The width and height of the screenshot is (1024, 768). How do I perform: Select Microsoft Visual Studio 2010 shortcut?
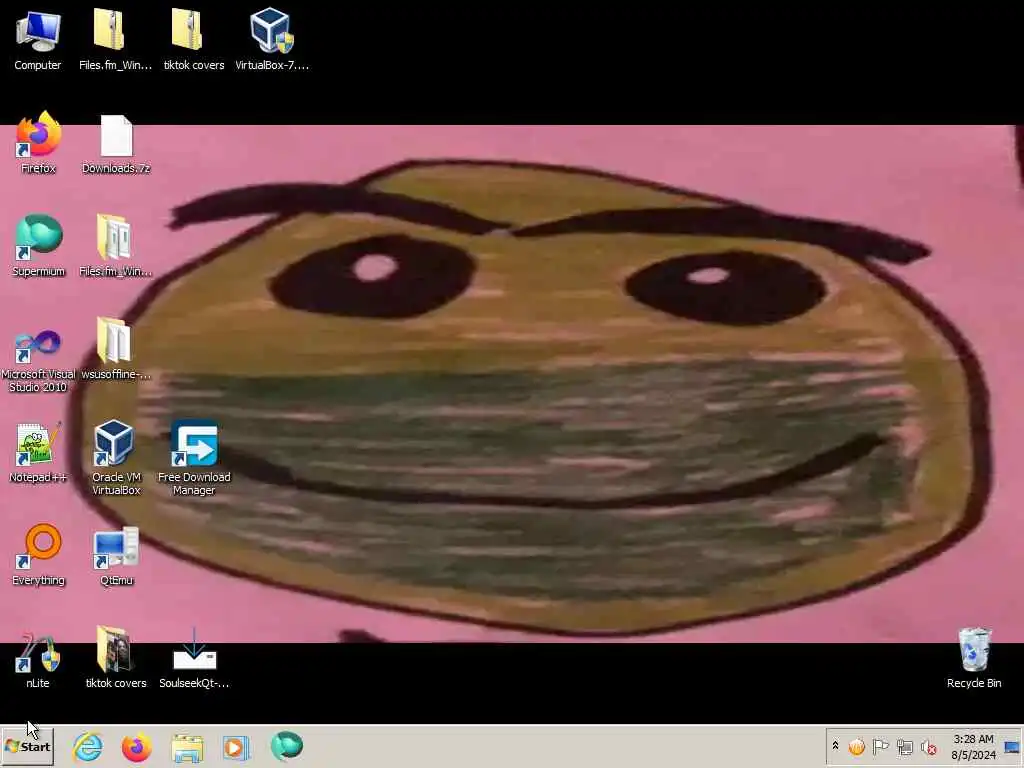[x=38, y=360]
